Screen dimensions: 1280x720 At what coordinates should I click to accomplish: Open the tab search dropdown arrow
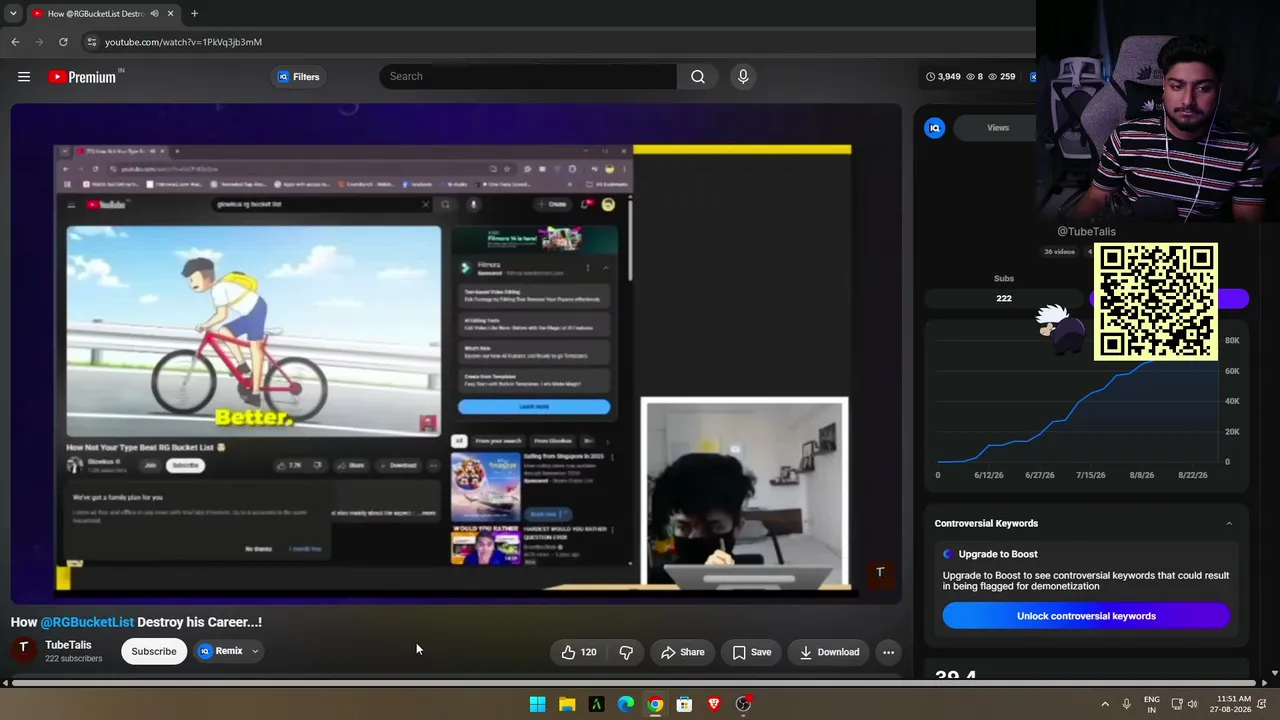tap(13, 14)
